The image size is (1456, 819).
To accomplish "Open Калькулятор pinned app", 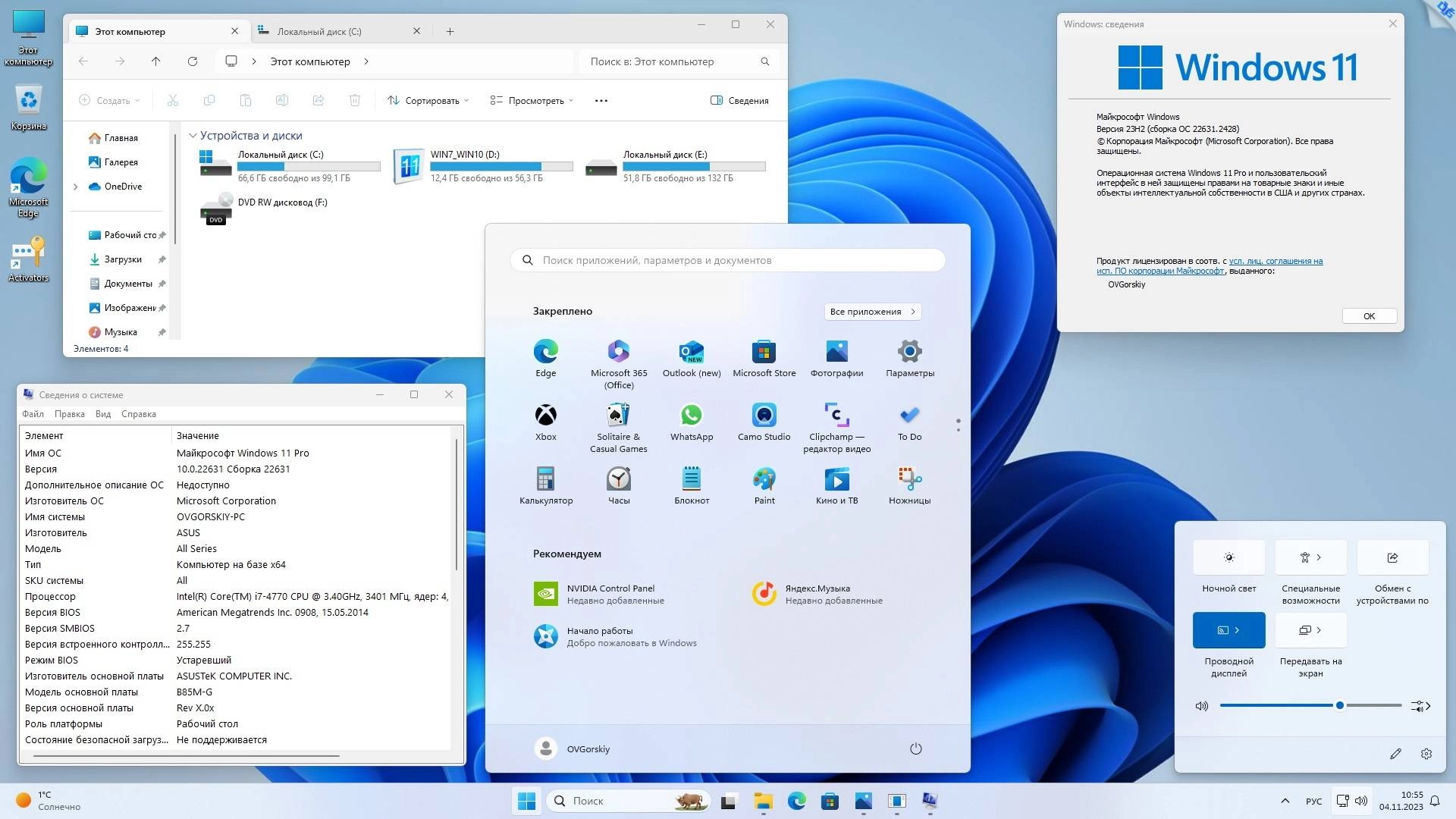I will tap(545, 485).
